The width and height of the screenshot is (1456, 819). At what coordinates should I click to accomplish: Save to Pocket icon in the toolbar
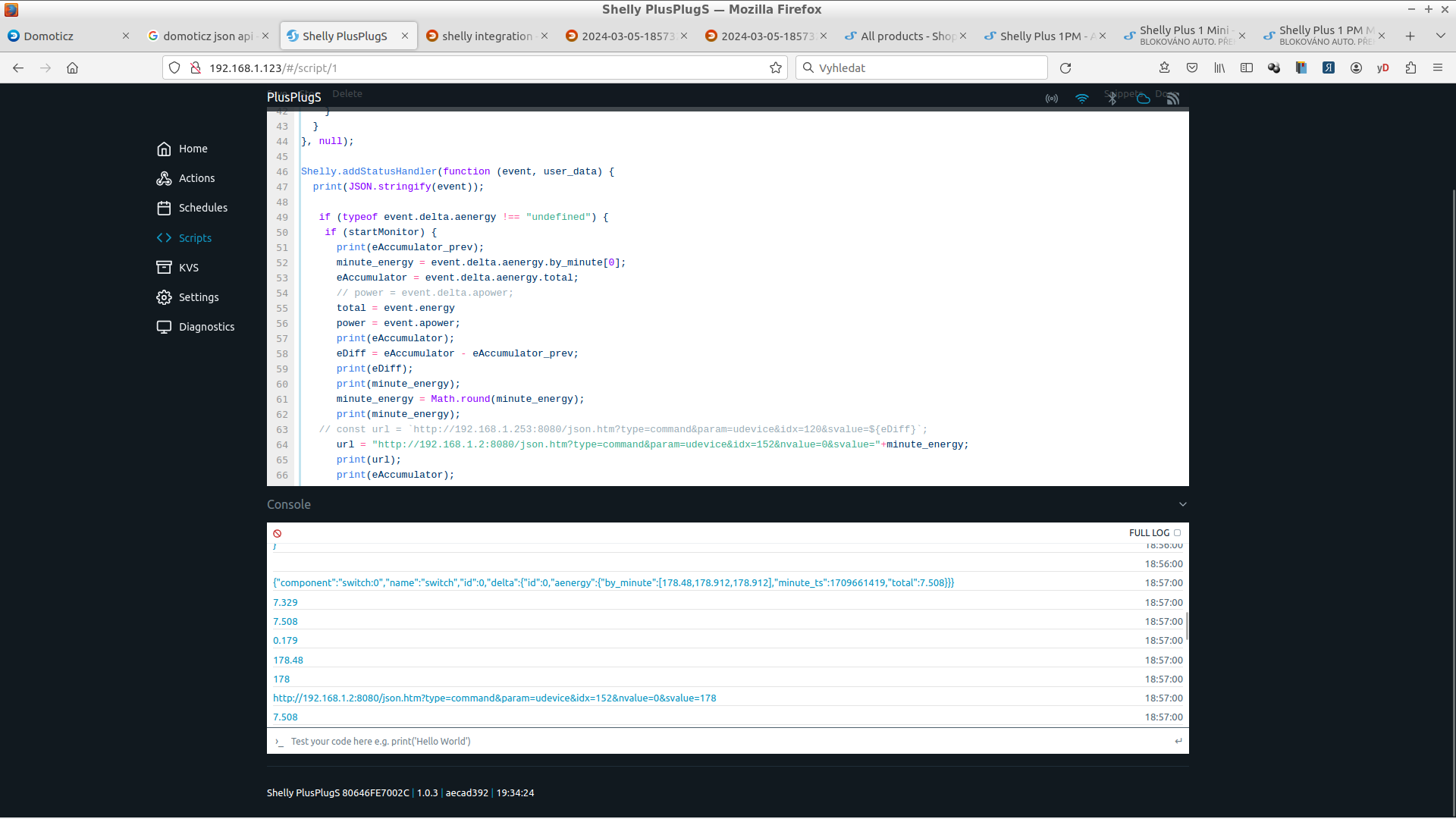pos(1192,68)
